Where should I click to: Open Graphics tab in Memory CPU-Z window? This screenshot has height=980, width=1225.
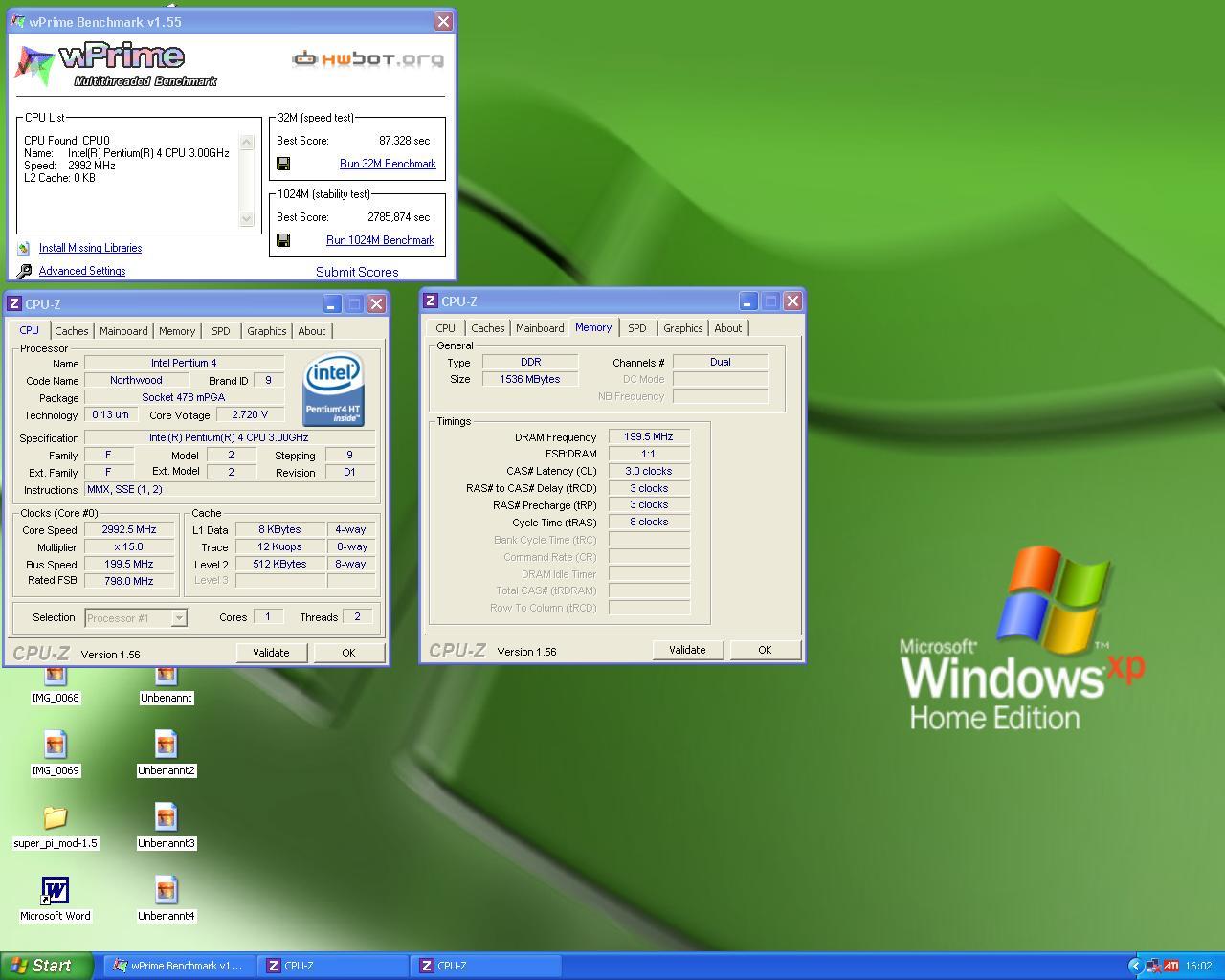pos(682,328)
